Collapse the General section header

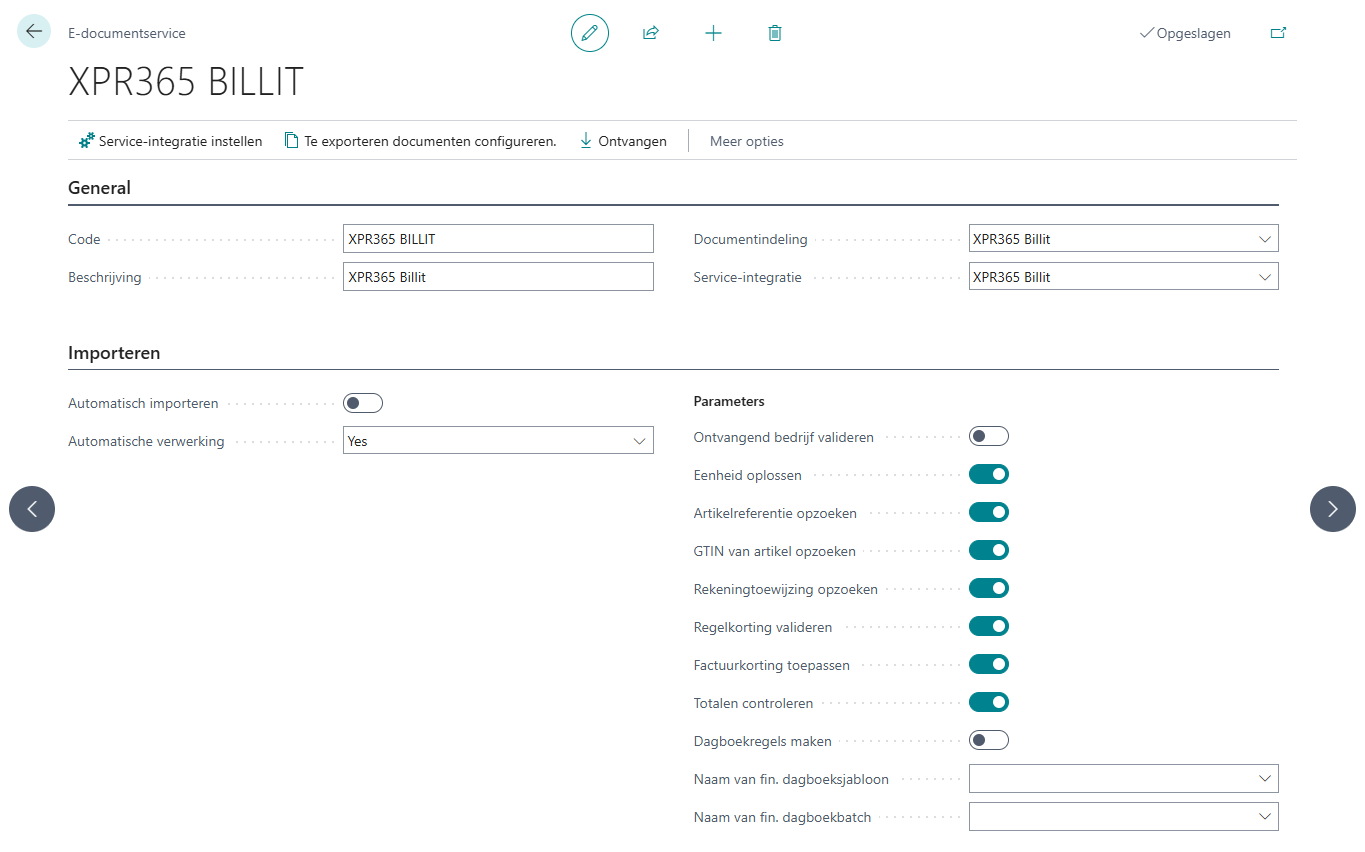coord(99,187)
